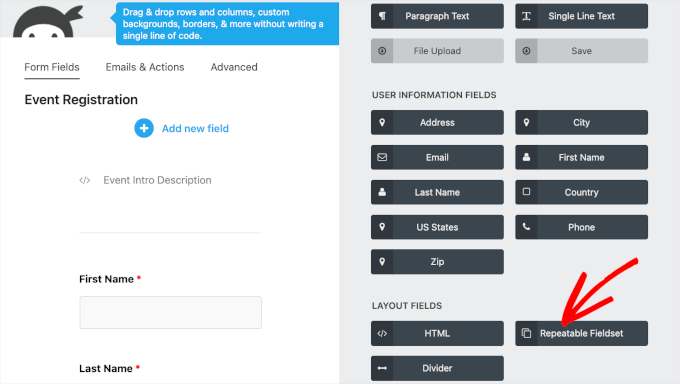Select the greyed Save field button
Viewport: 680px width, 384px height.
[582, 51]
